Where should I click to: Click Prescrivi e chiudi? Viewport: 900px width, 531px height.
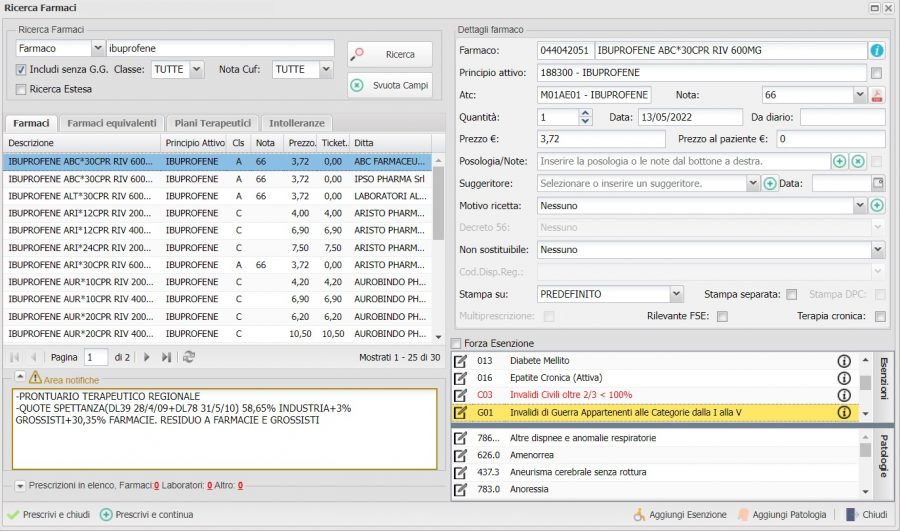pyautogui.click(x=49, y=515)
